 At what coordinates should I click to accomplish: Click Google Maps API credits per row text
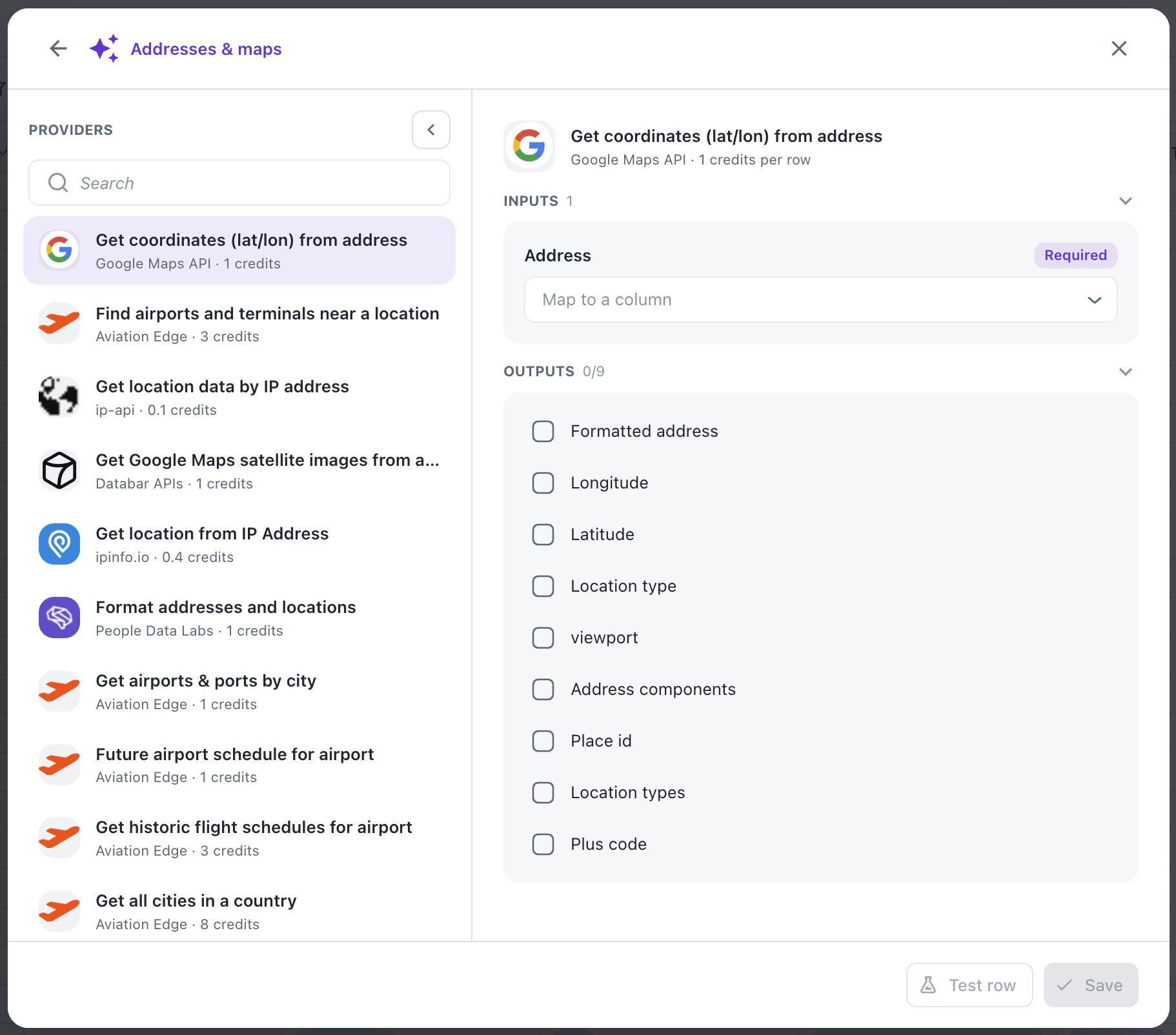[691, 159]
